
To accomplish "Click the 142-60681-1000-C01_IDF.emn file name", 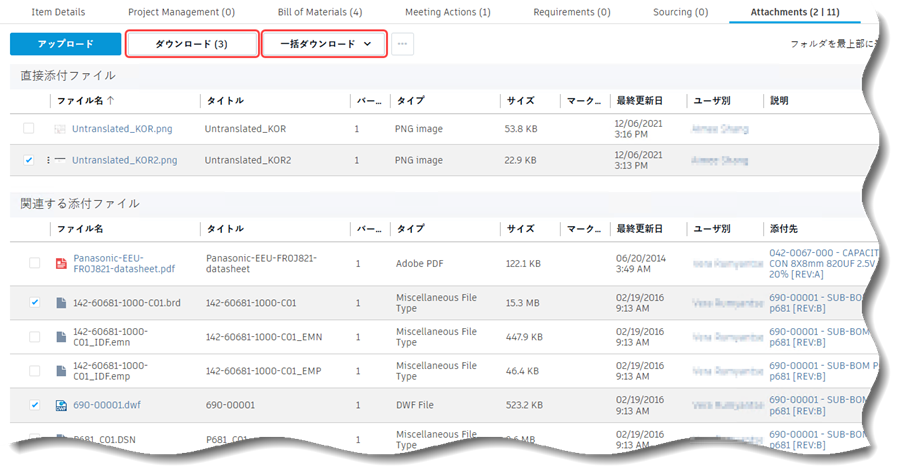I will 110,337.
